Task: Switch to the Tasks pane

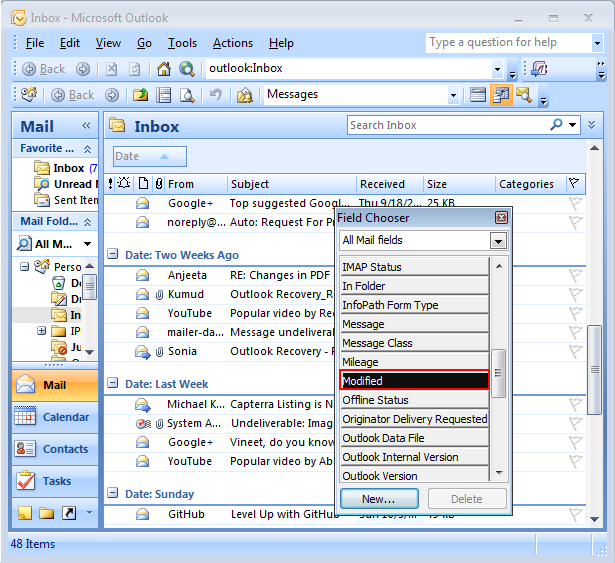Action: (x=55, y=481)
